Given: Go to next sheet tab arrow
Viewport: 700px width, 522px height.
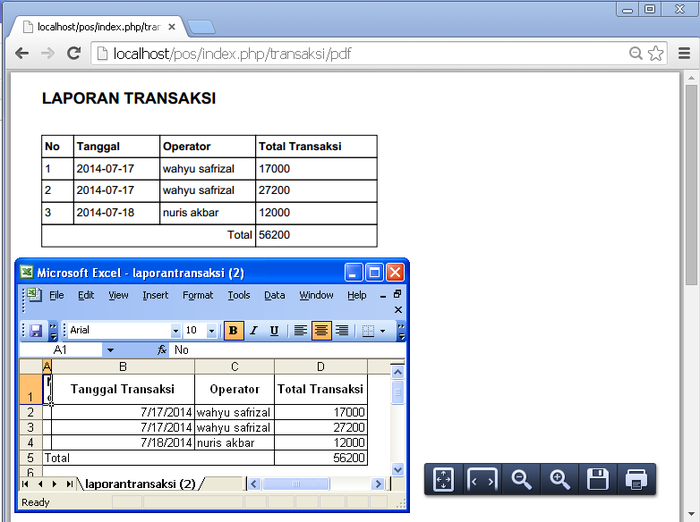Looking at the screenshot, I should coord(54,484).
